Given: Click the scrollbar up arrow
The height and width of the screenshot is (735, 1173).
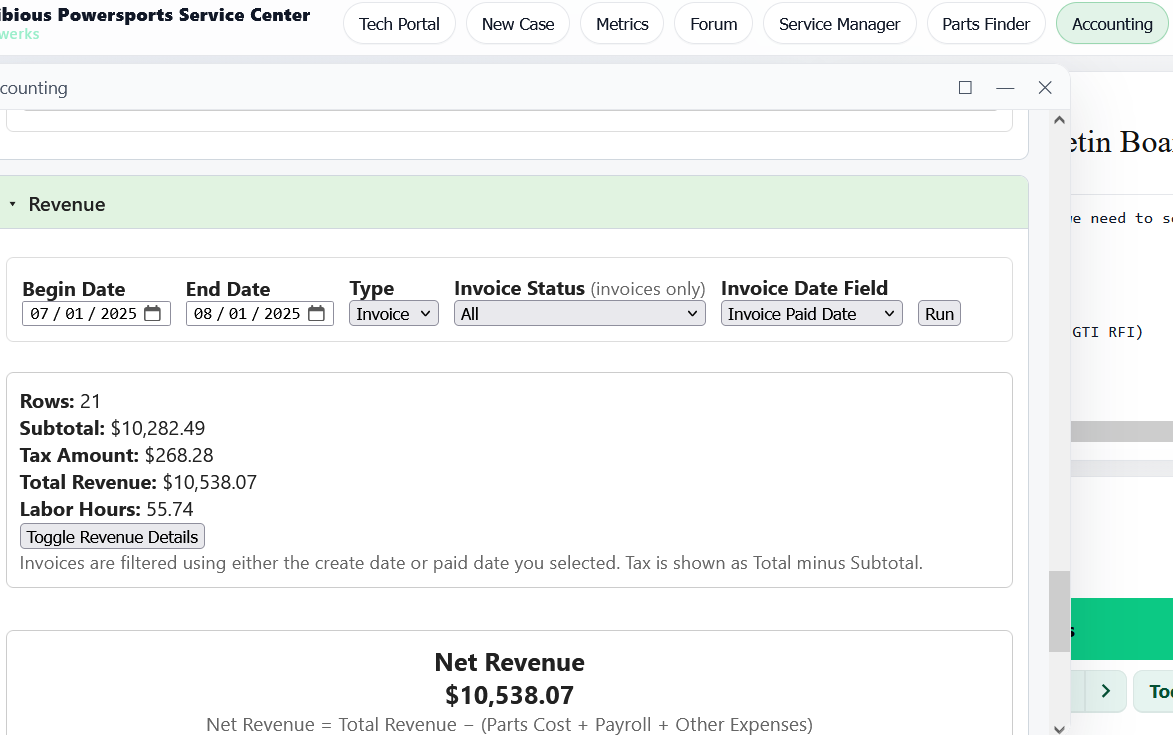Looking at the screenshot, I should (1058, 119).
